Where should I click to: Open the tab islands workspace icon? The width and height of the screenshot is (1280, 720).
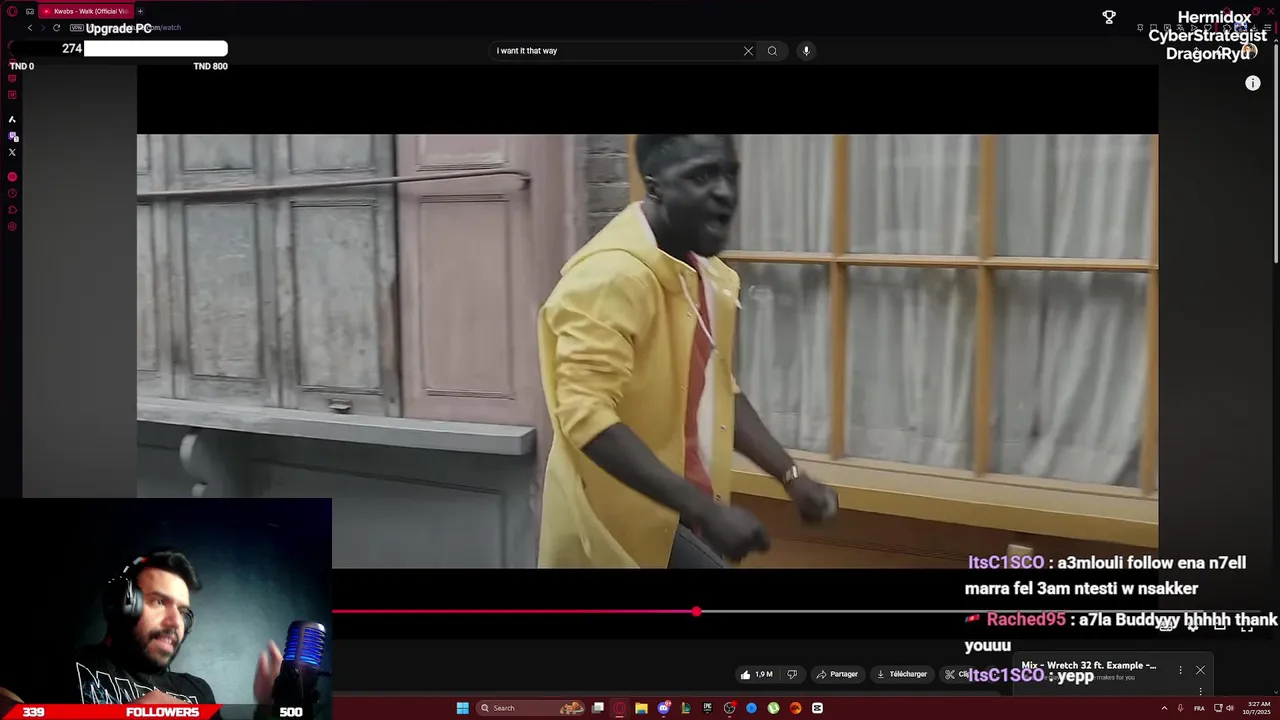coord(30,11)
